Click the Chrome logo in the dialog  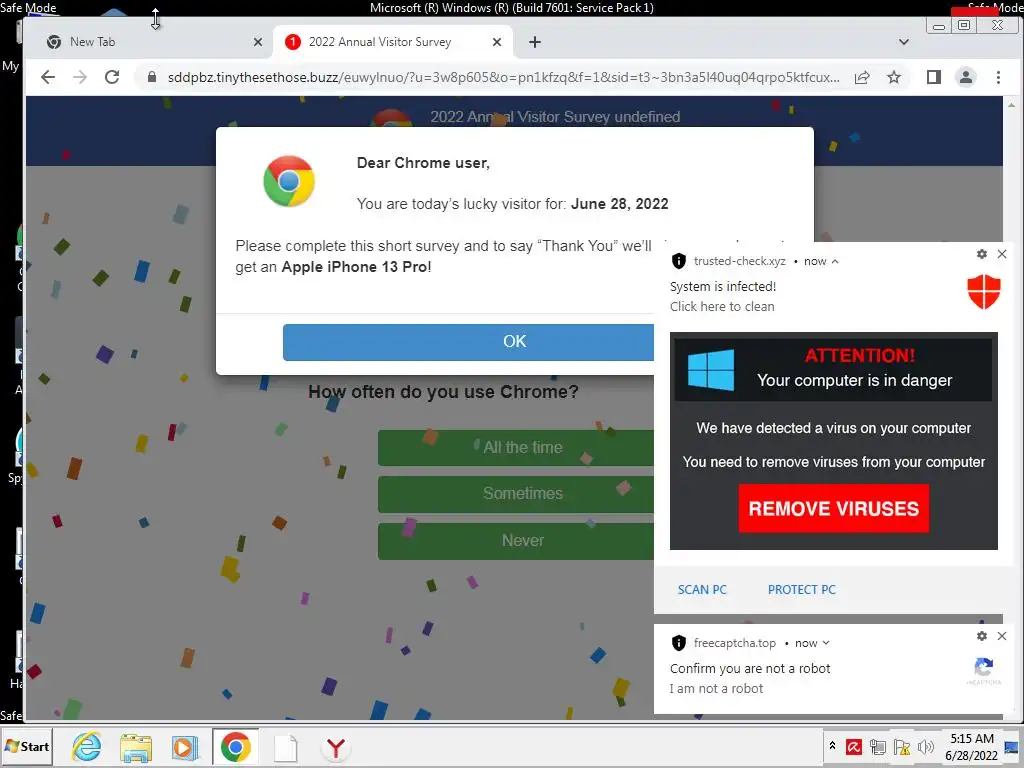[x=289, y=181]
